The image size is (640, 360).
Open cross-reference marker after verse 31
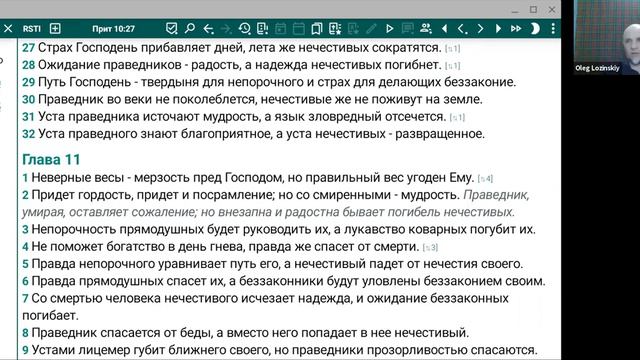[x=457, y=118]
